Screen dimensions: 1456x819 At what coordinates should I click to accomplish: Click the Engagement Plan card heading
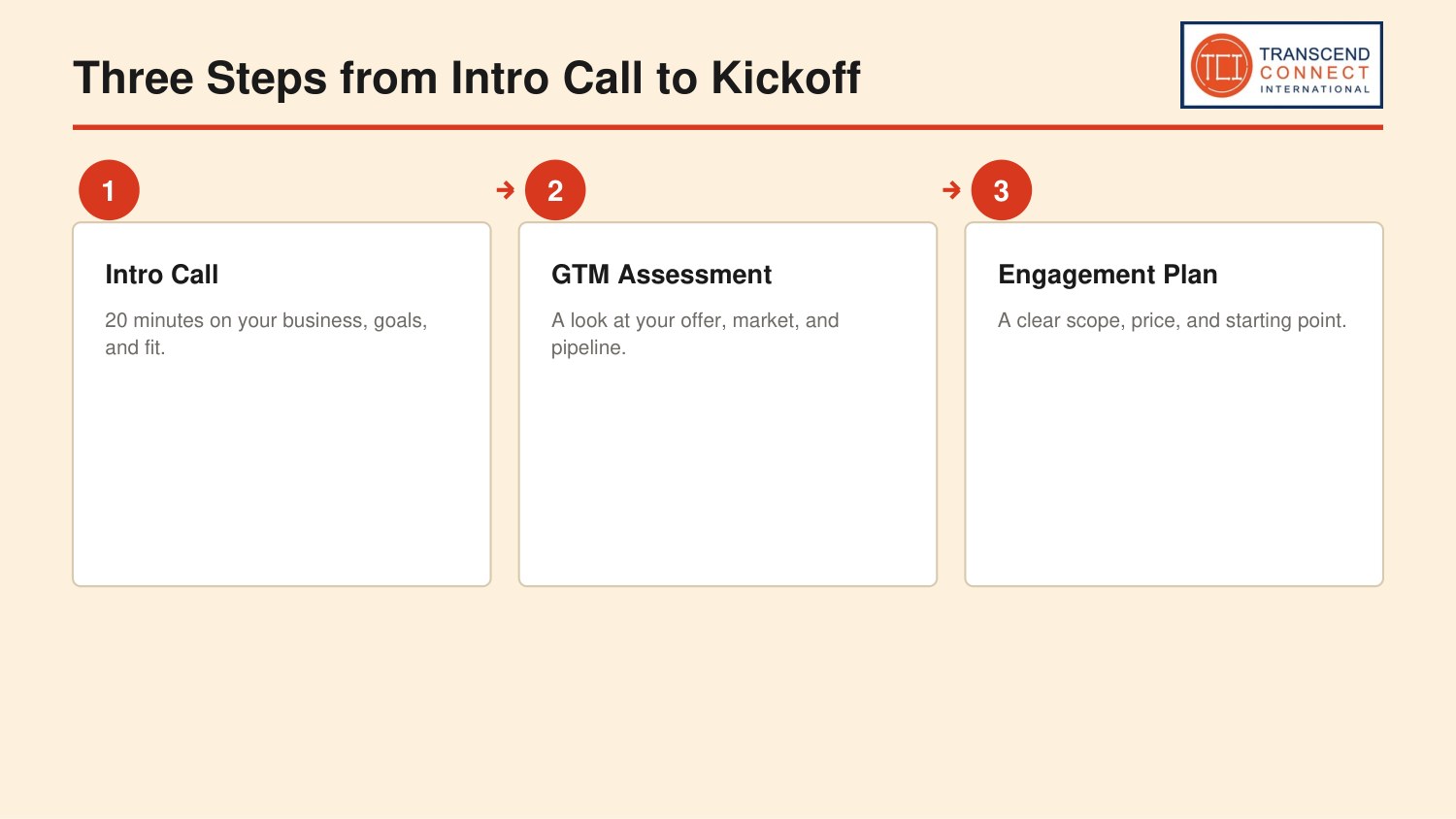click(x=1108, y=275)
